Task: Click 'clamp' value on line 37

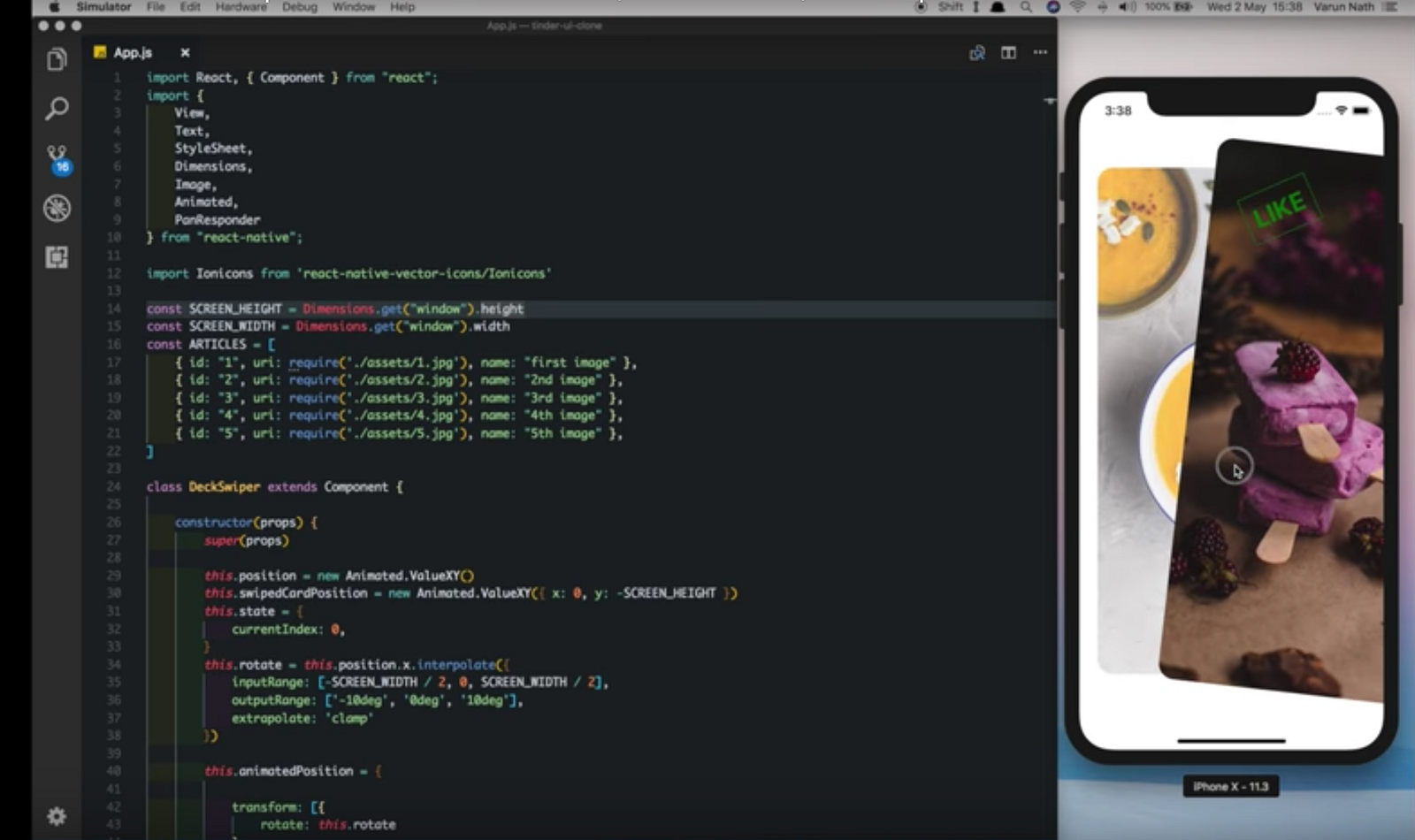Action: (349, 719)
